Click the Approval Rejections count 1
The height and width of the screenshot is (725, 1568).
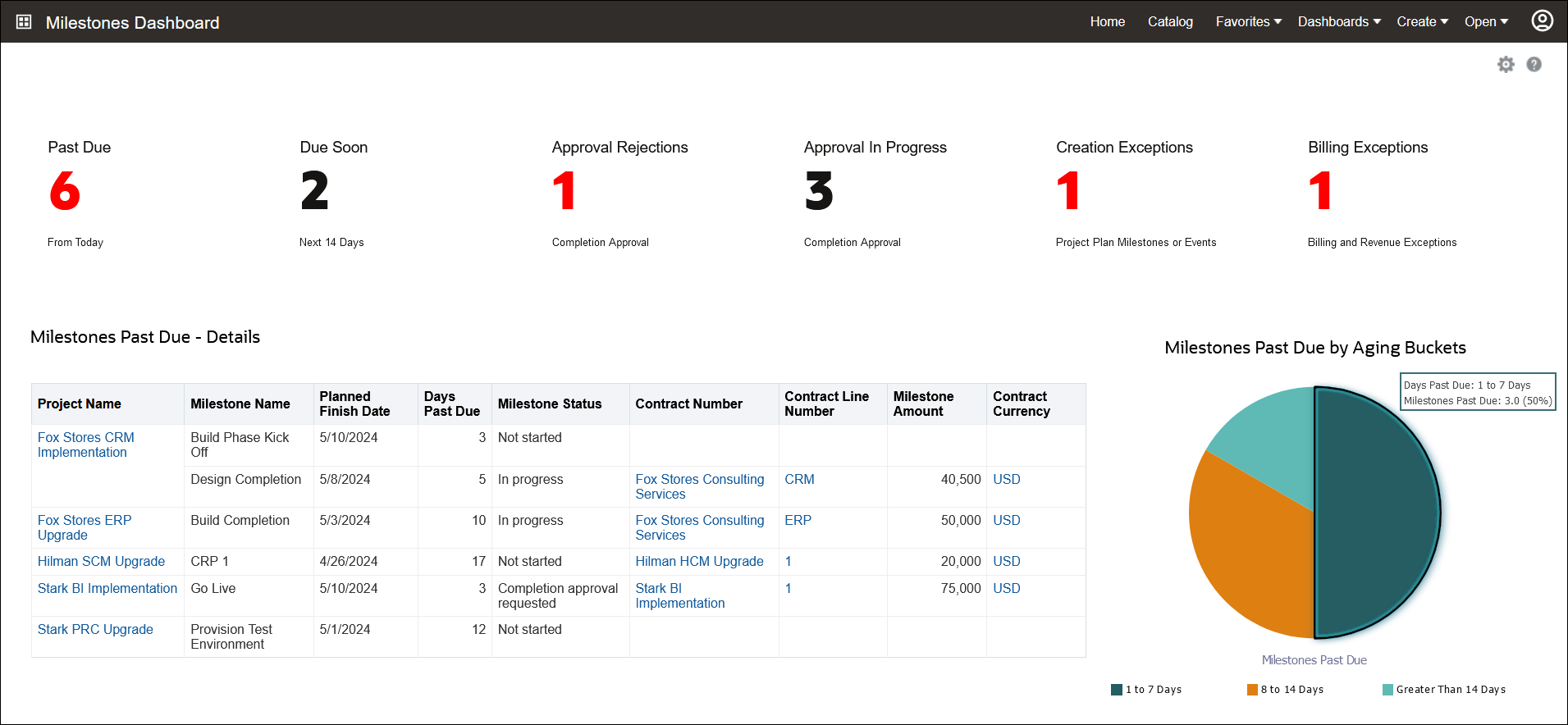[x=565, y=190]
